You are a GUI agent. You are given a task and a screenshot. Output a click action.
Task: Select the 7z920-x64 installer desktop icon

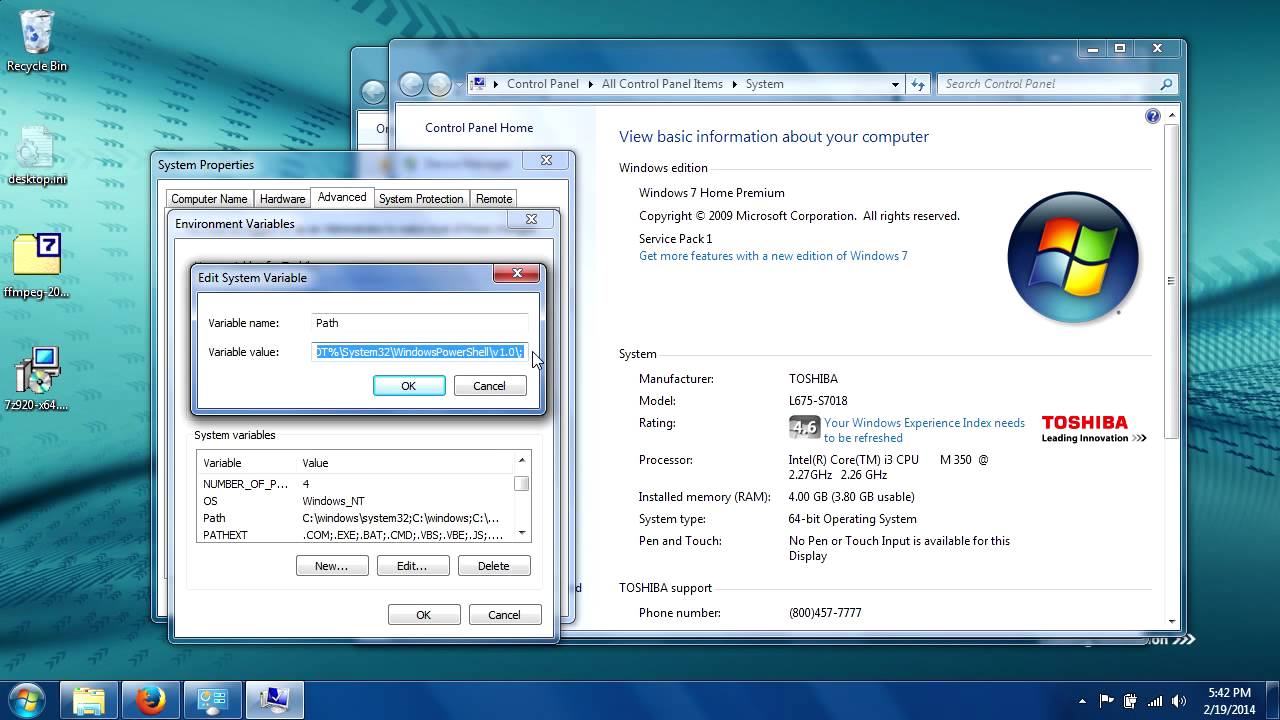pyautogui.click(x=37, y=380)
